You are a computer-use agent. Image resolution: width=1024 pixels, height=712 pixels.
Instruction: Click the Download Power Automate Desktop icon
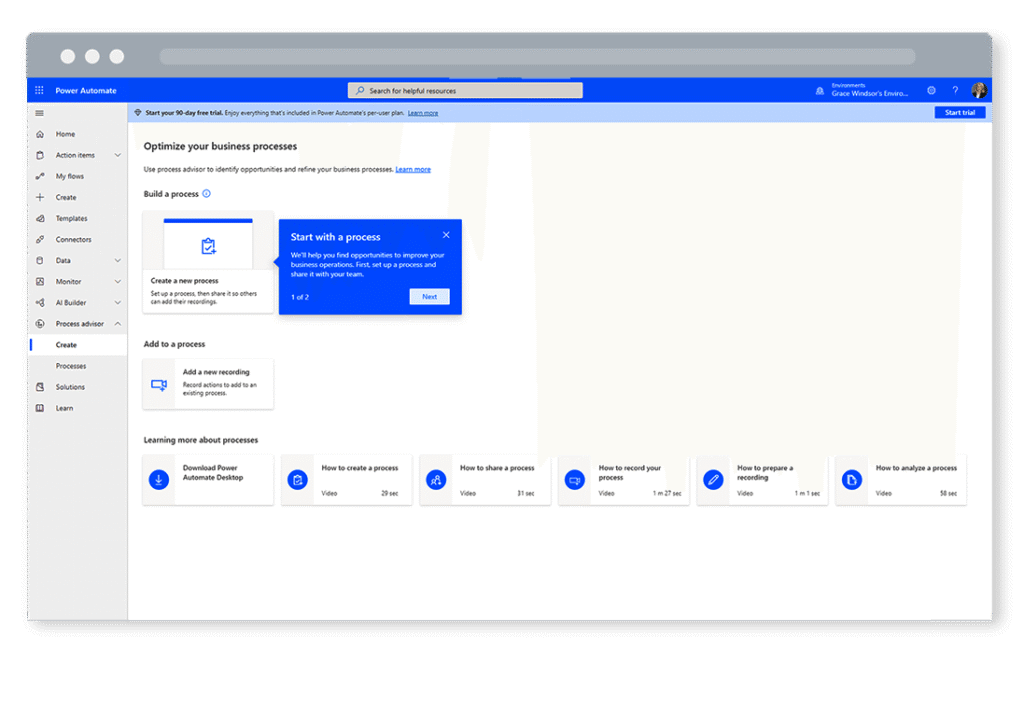158,480
